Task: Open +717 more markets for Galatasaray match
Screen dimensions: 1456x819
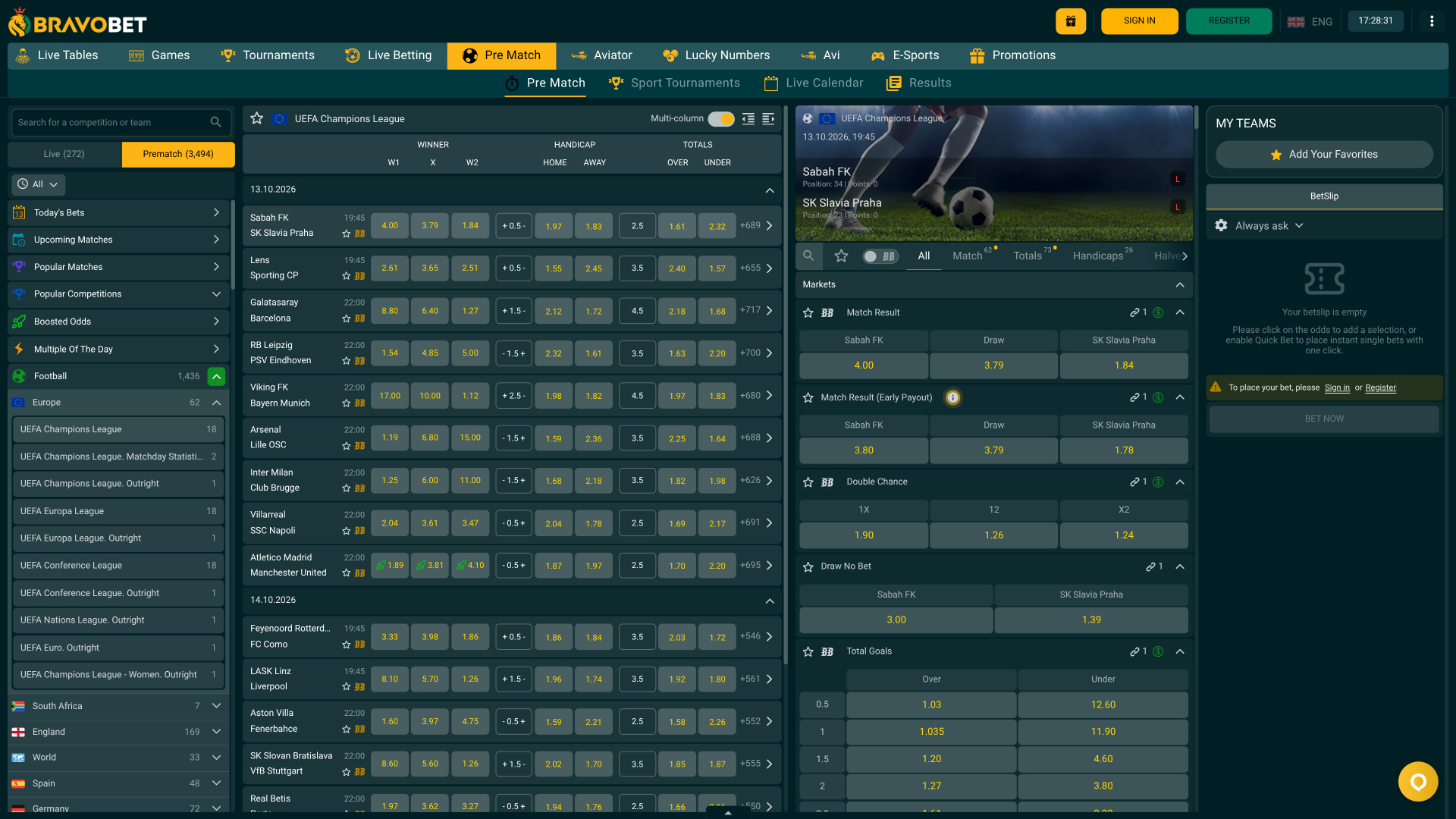Action: pos(756,311)
